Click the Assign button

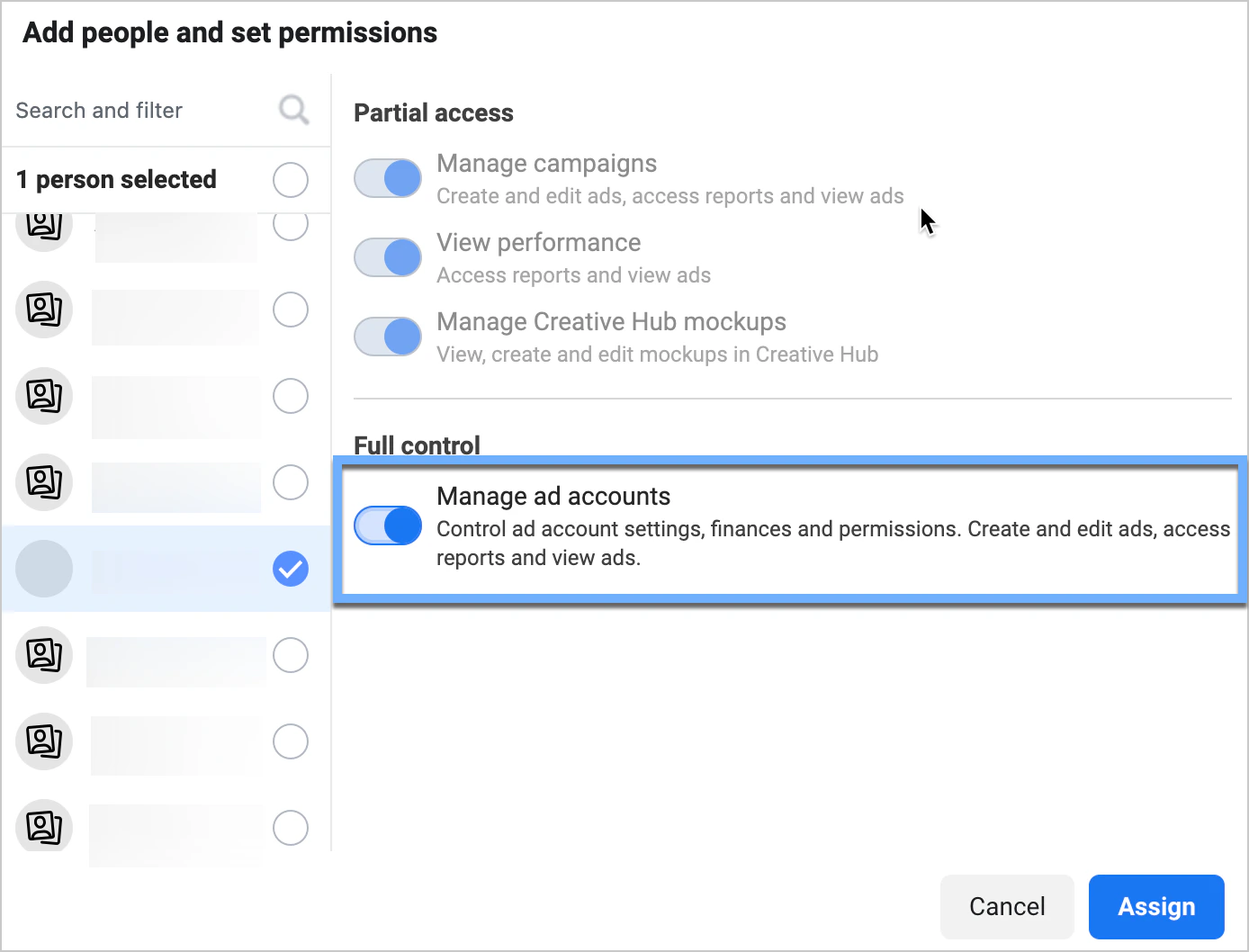1155,906
